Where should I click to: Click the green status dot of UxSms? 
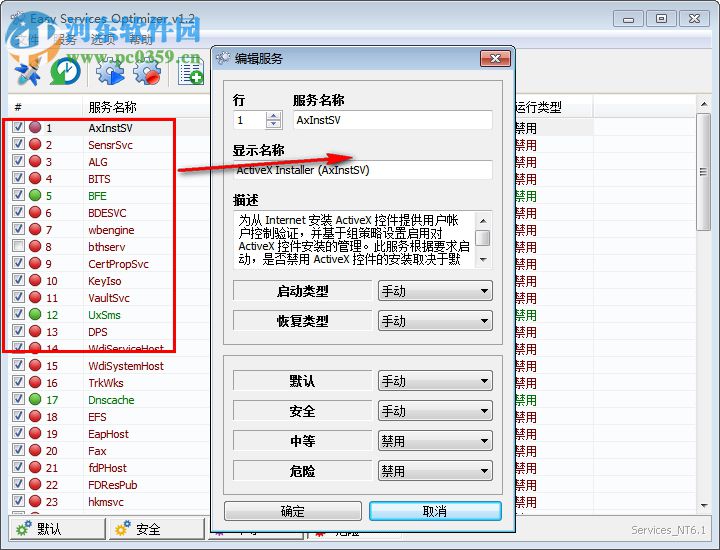(x=35, y=314)
